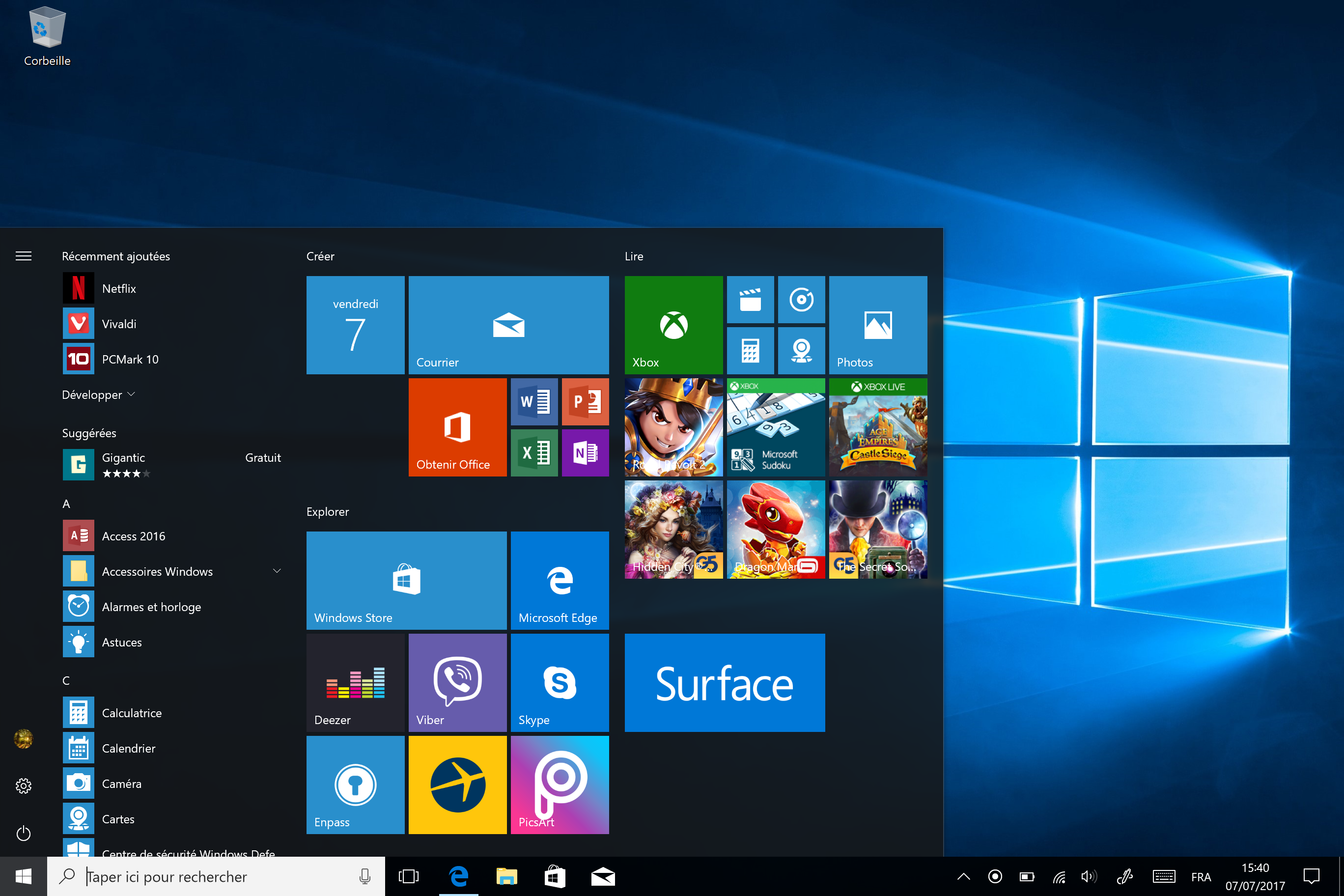
Task: Open the Enpass tile
Action: coord(356,785)
